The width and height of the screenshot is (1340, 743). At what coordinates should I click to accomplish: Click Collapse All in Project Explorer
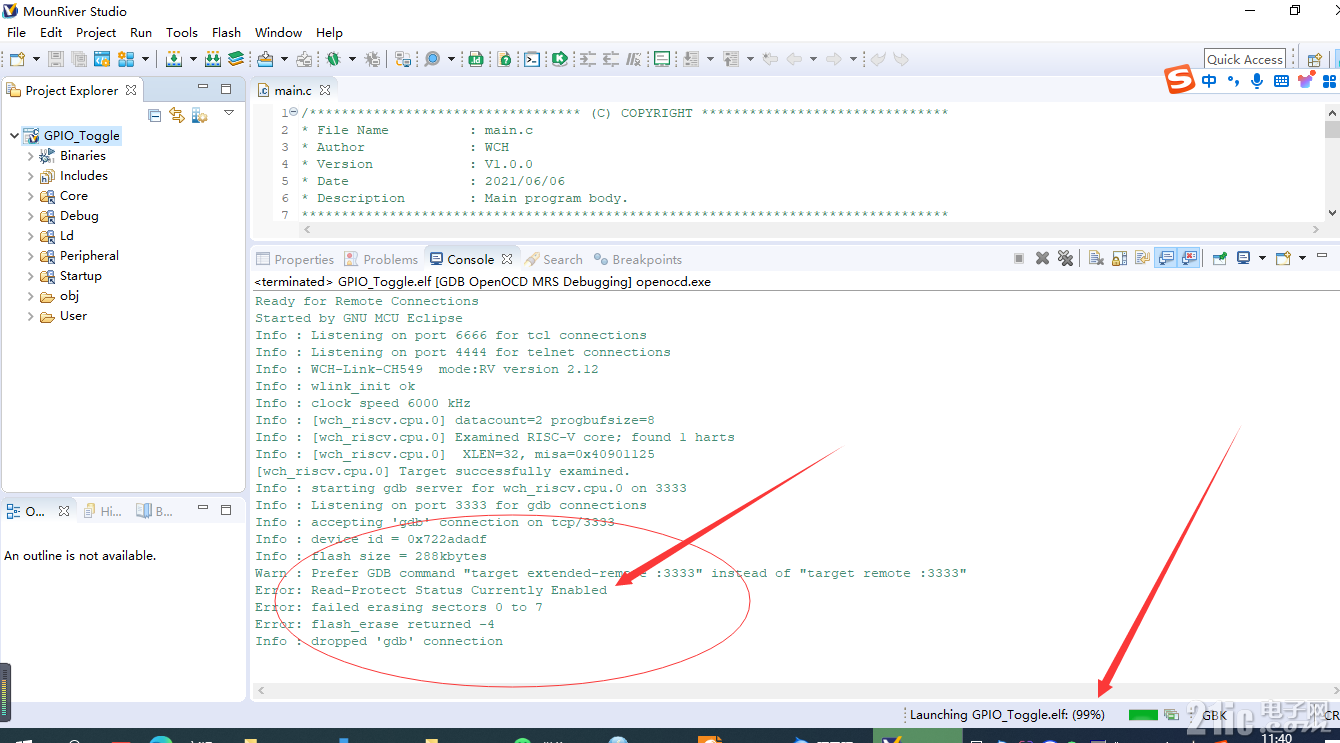point(154,115)
